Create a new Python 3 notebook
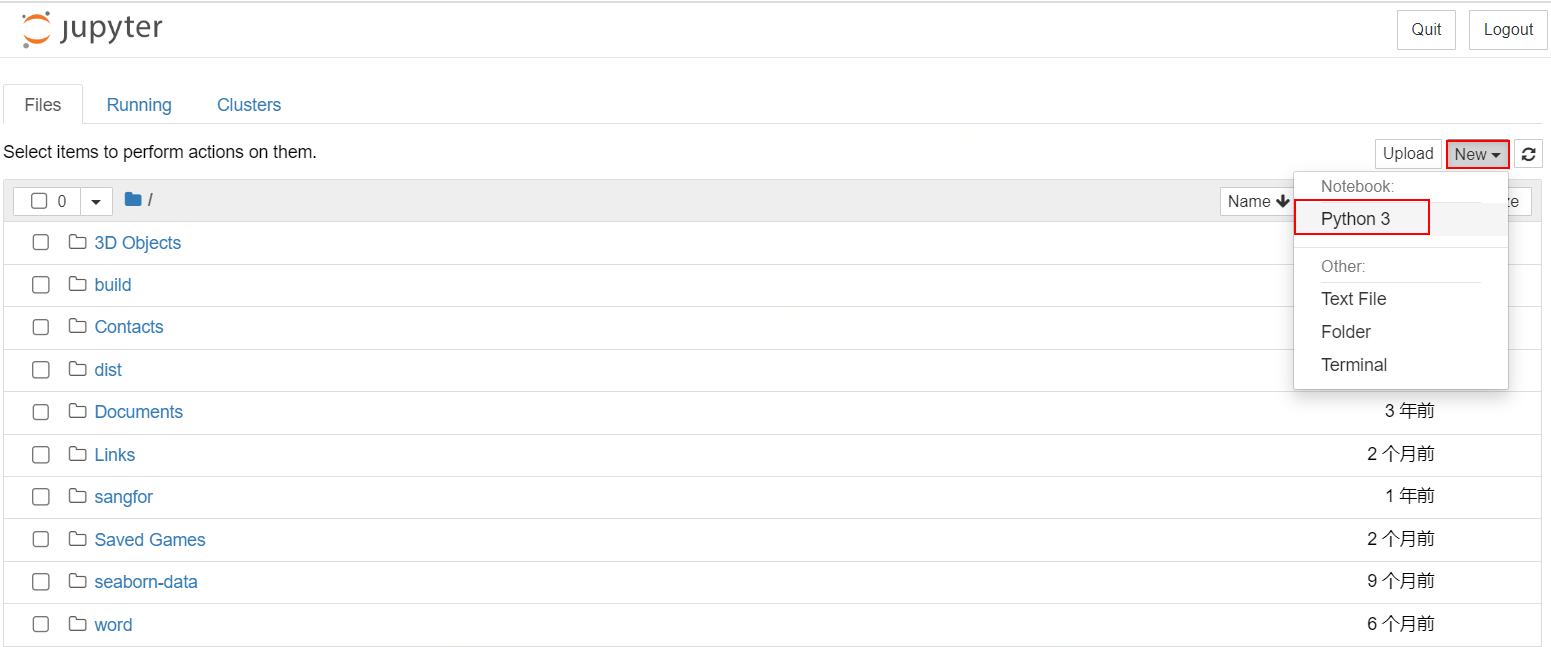The image size is (1551, 647). (x=1355, y=219)
